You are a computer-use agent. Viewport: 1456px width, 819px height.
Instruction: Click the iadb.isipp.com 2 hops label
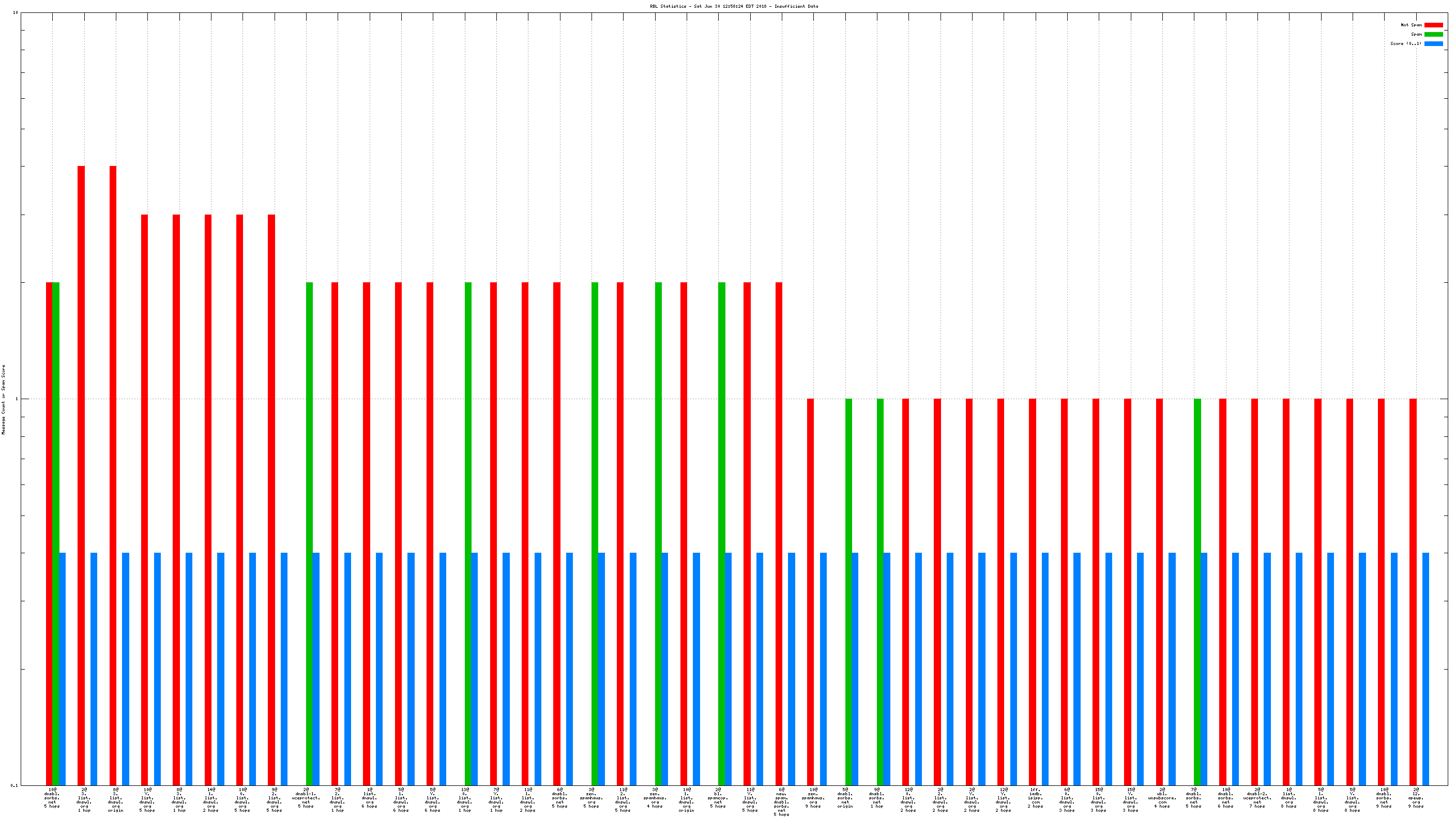tap(1035, 797)
